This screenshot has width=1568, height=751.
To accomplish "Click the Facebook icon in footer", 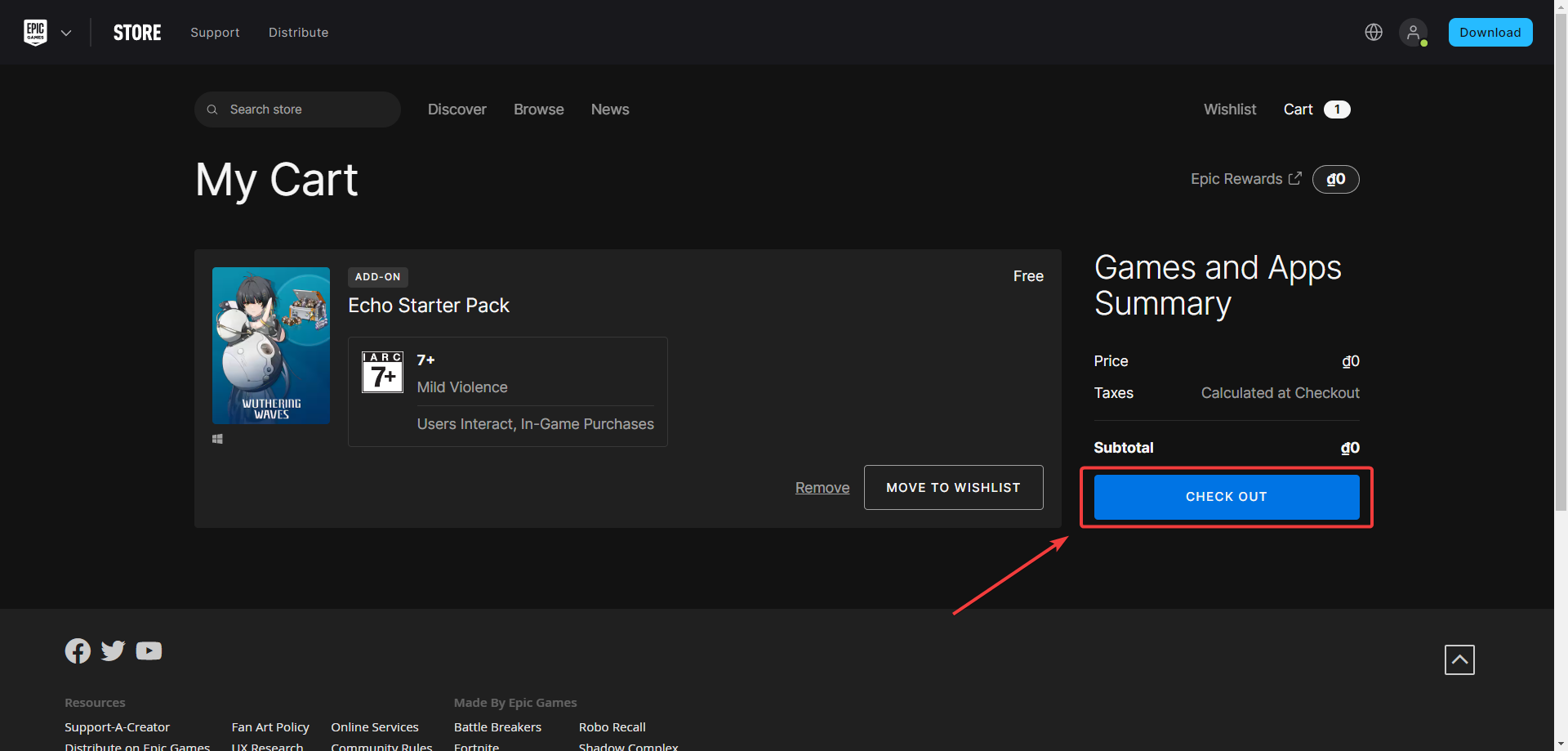I will (78, 650).
